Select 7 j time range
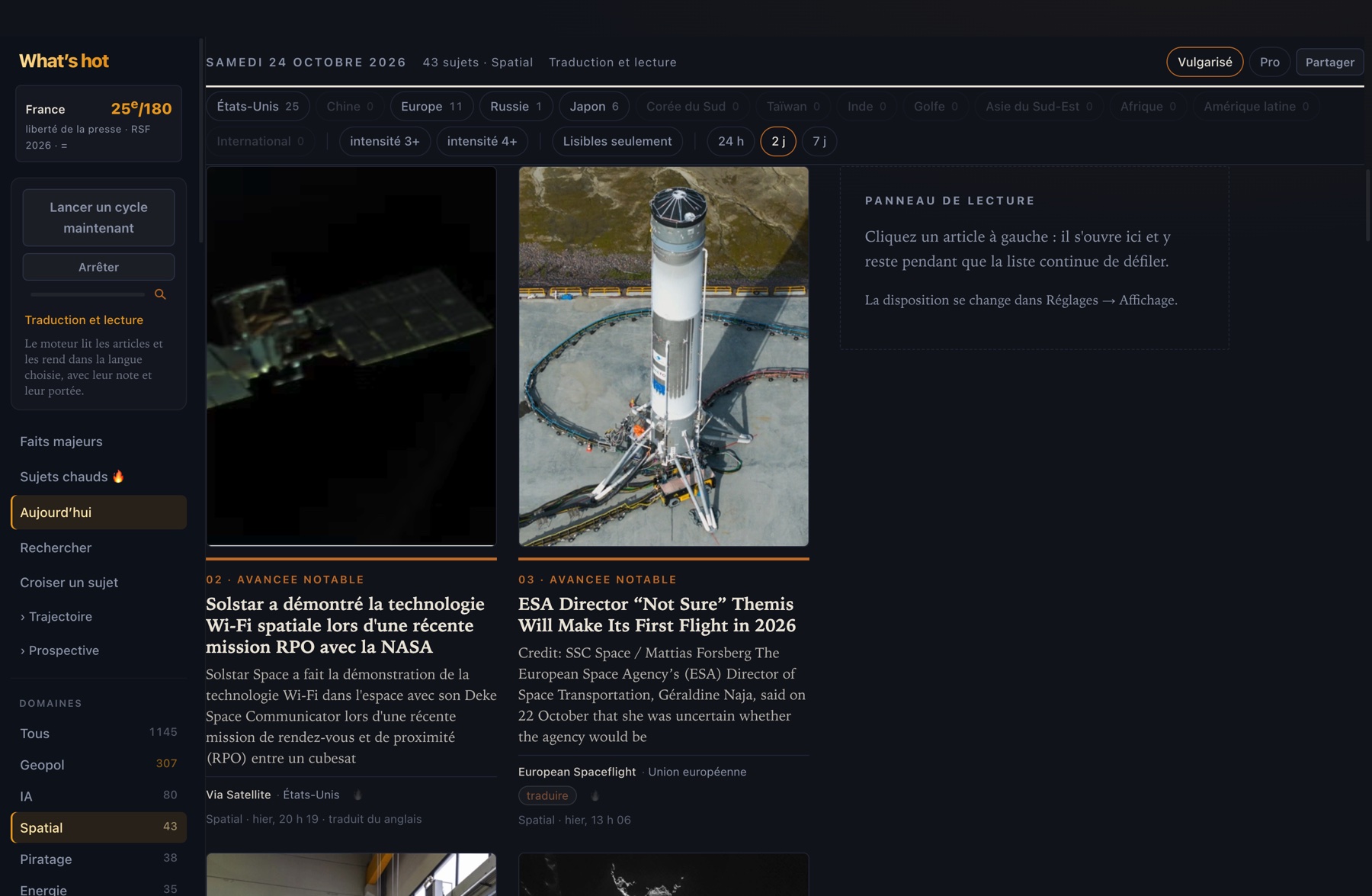 pyautogui.click(x=819, y=141)
